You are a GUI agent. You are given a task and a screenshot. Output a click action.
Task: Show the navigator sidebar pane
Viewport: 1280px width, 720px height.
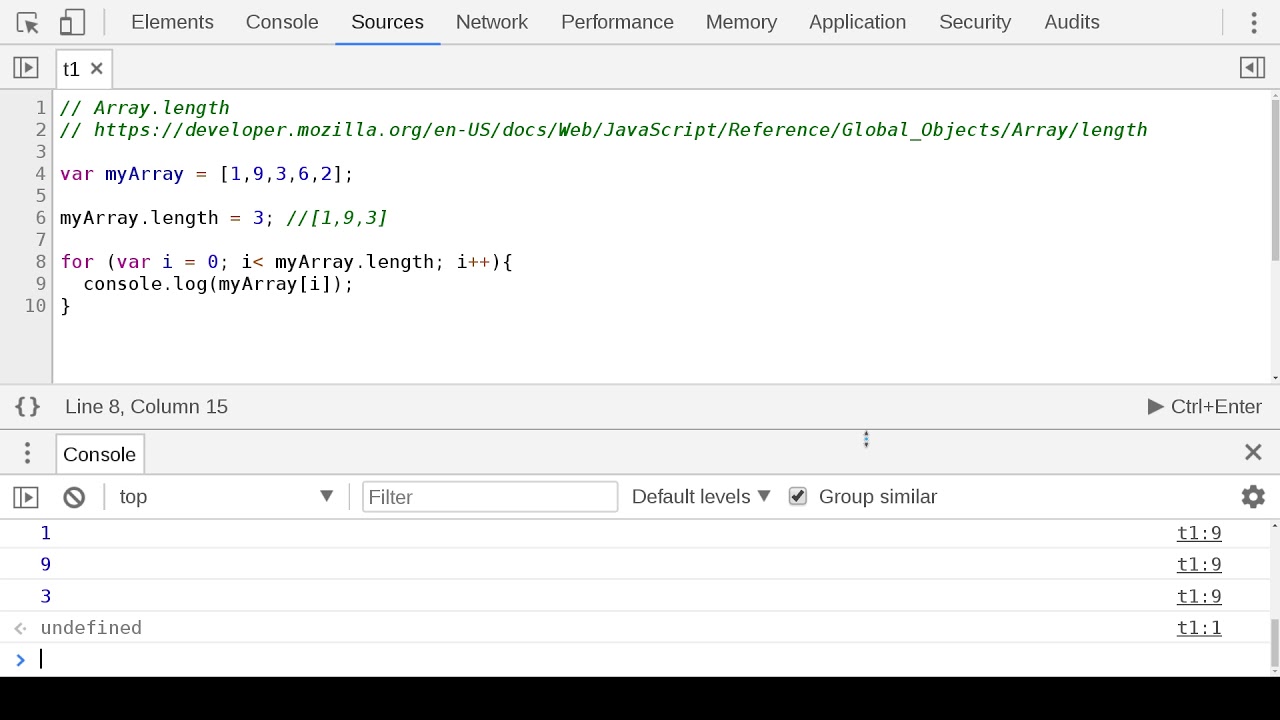pos(25,67)
